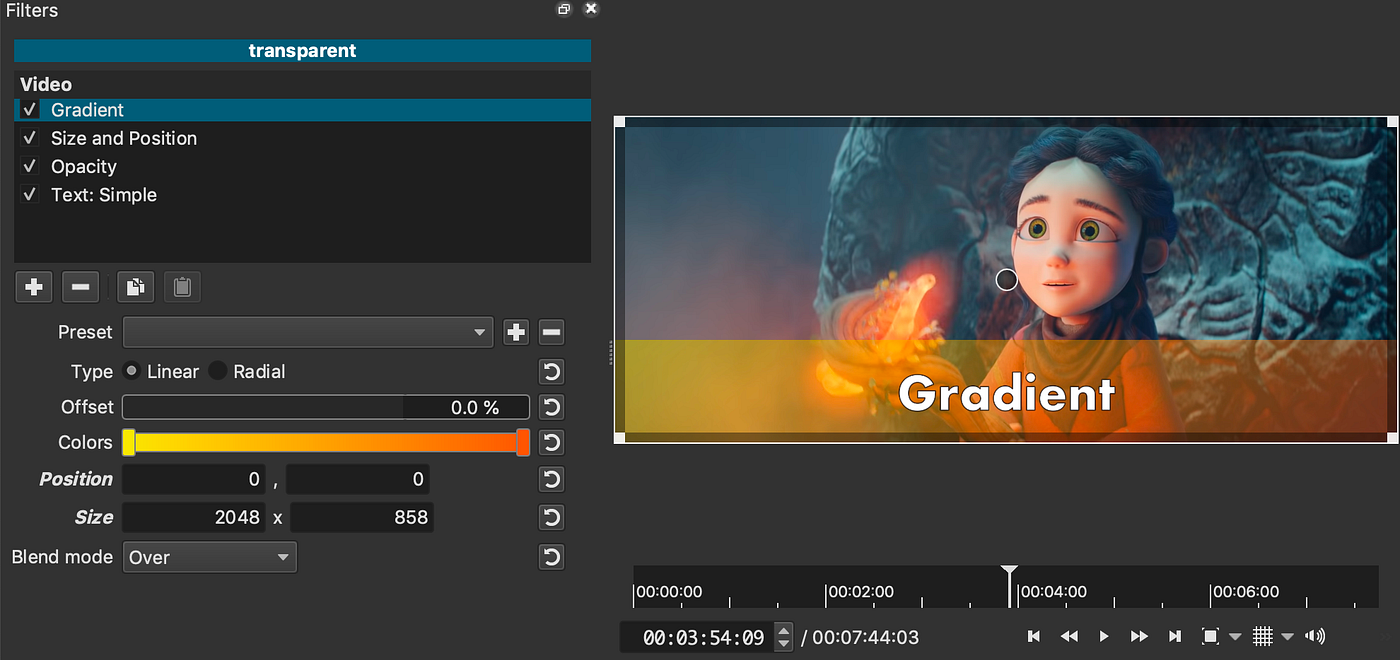Click the total duration 00:07:44:03

point(865,637)
